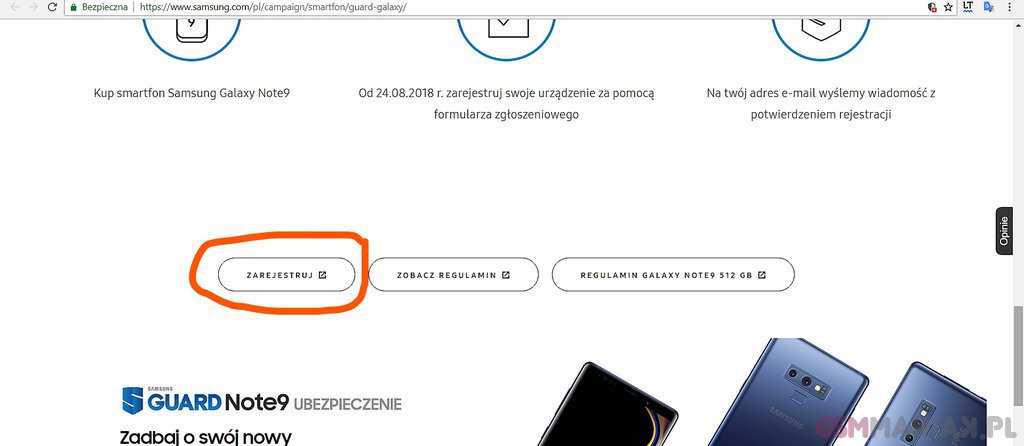Click the green secure padlock icon
The height and width of the screenshot is (446, 1024).
pyautogui.click(x=74, y=7)
